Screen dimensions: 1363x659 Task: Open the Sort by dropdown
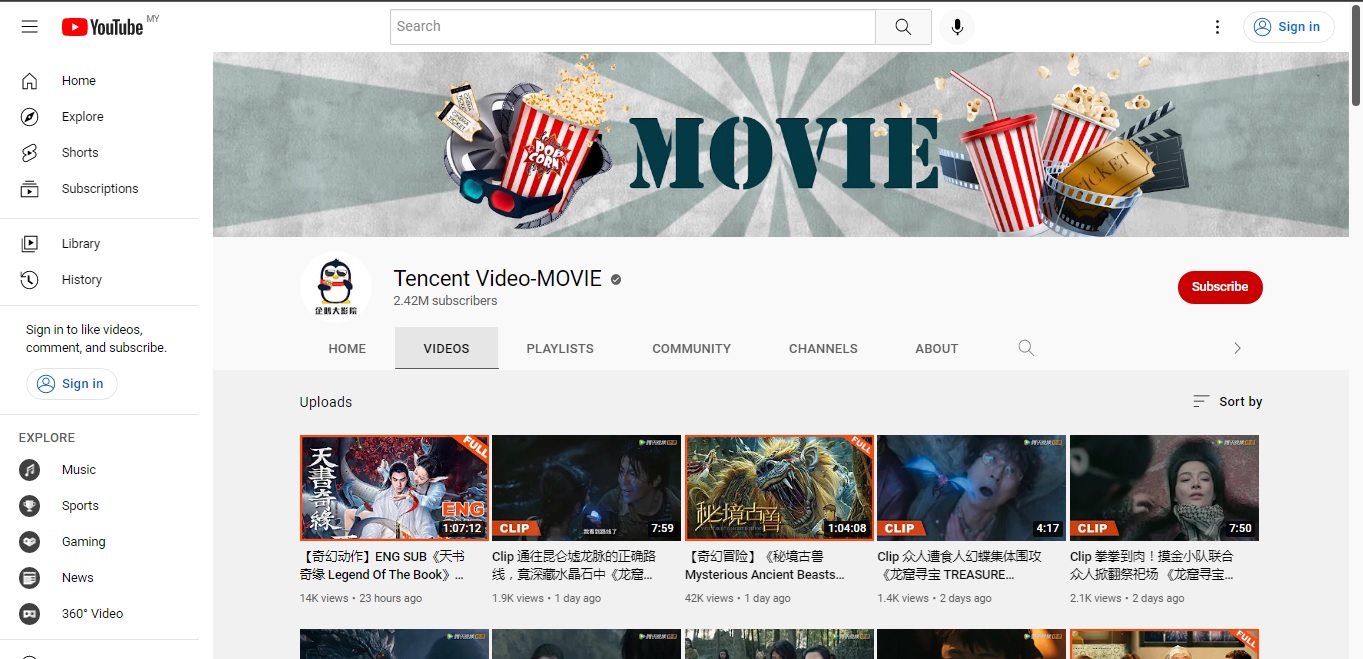click(1227, 402)
